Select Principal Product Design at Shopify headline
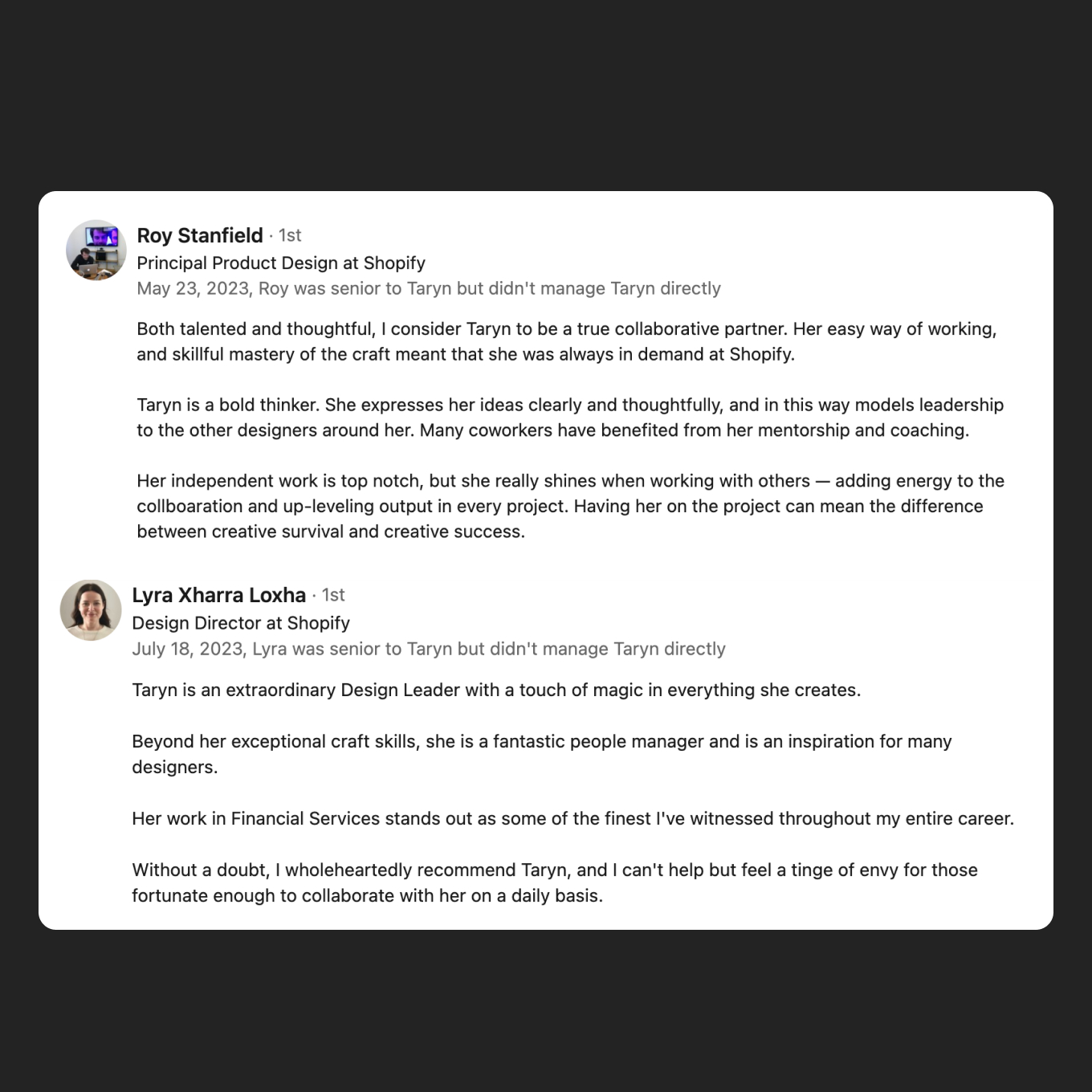The image size is (1092, 1092). 281,263
